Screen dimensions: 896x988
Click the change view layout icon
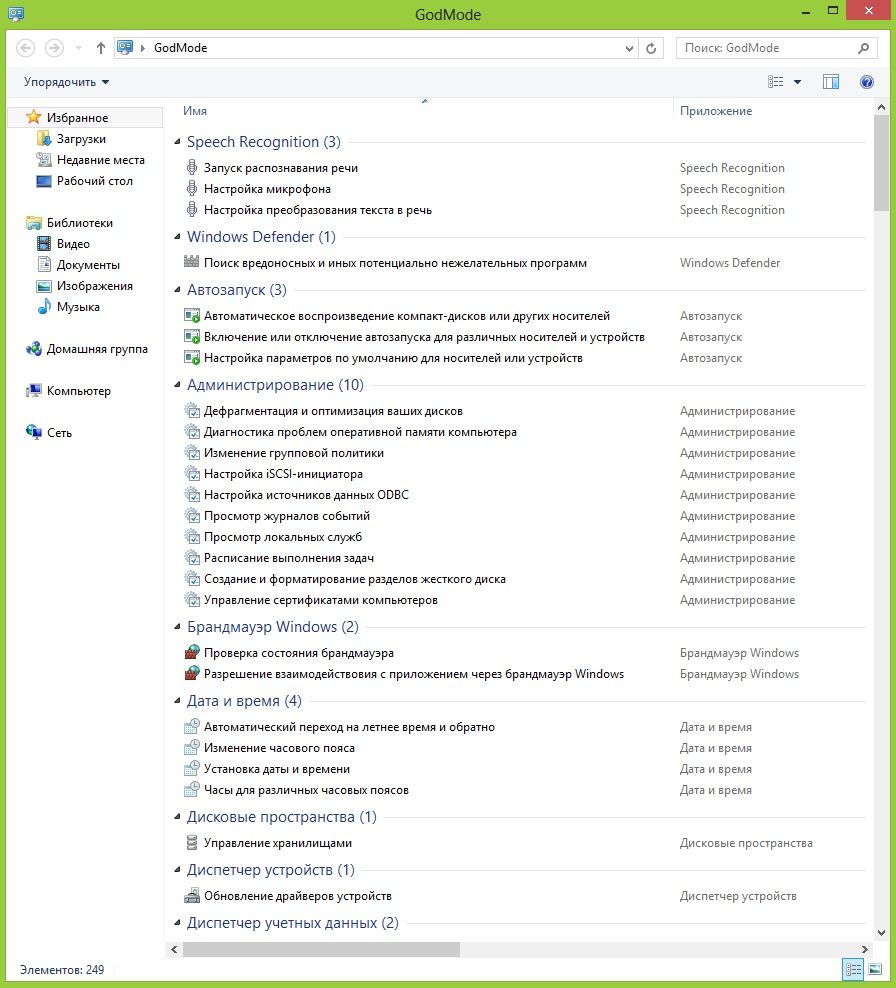point(776,82)
